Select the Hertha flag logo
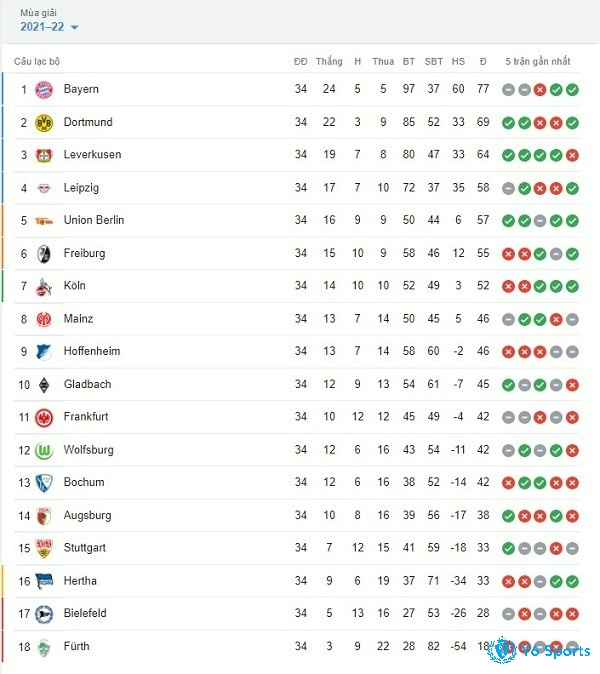Image resolution: width=600 pixels, height=674 pixels. click(x=43, y=581)
